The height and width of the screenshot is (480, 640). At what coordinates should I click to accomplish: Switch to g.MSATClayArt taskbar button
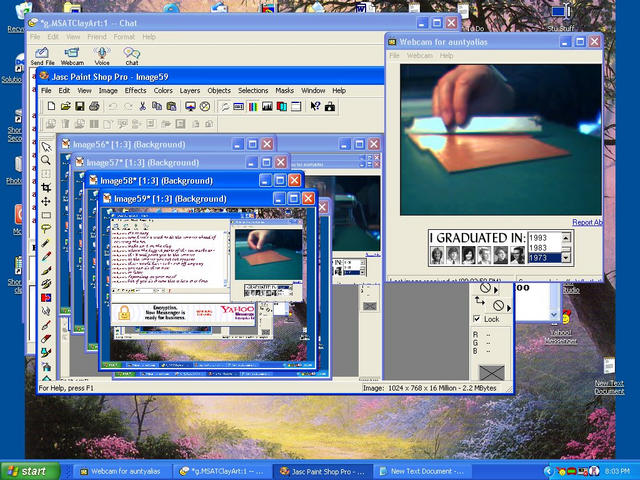pos(222,471)
